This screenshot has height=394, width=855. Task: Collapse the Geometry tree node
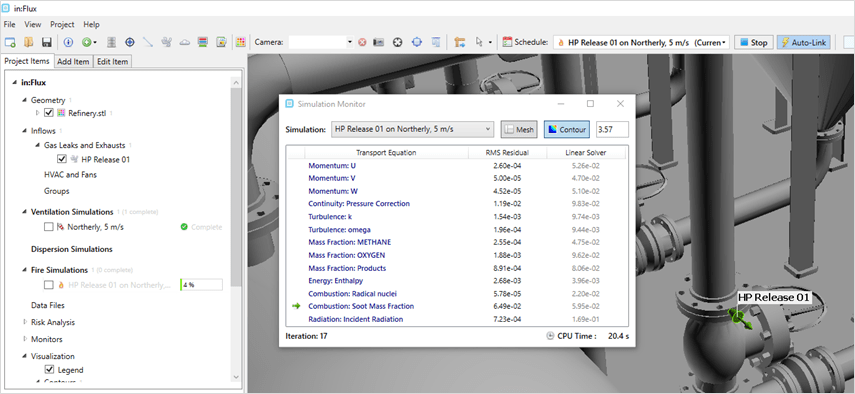tap(25, 100)
